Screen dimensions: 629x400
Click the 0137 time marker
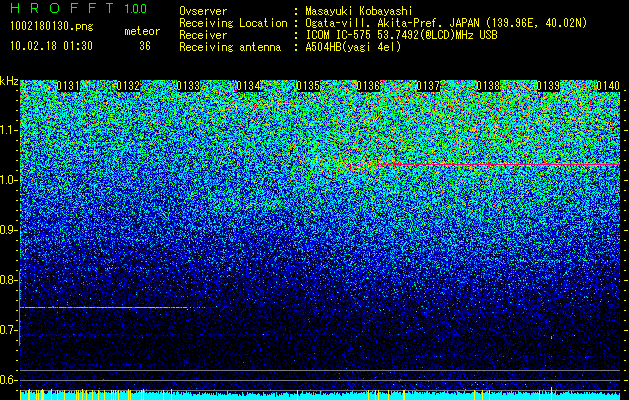428,86
